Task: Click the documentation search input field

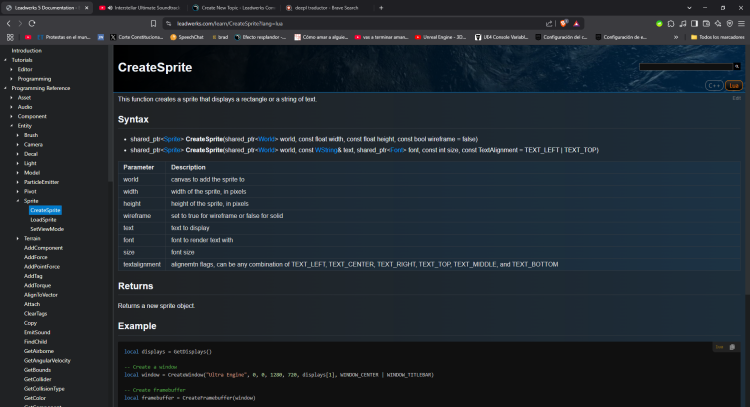Action: point(688,67)
